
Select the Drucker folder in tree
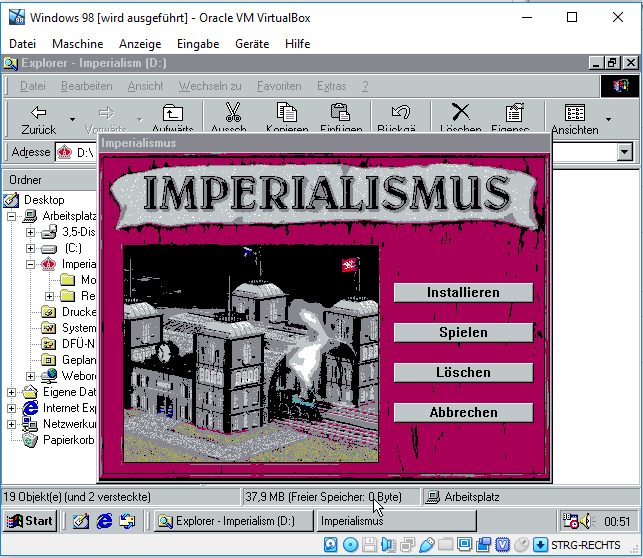coord(79,312)
